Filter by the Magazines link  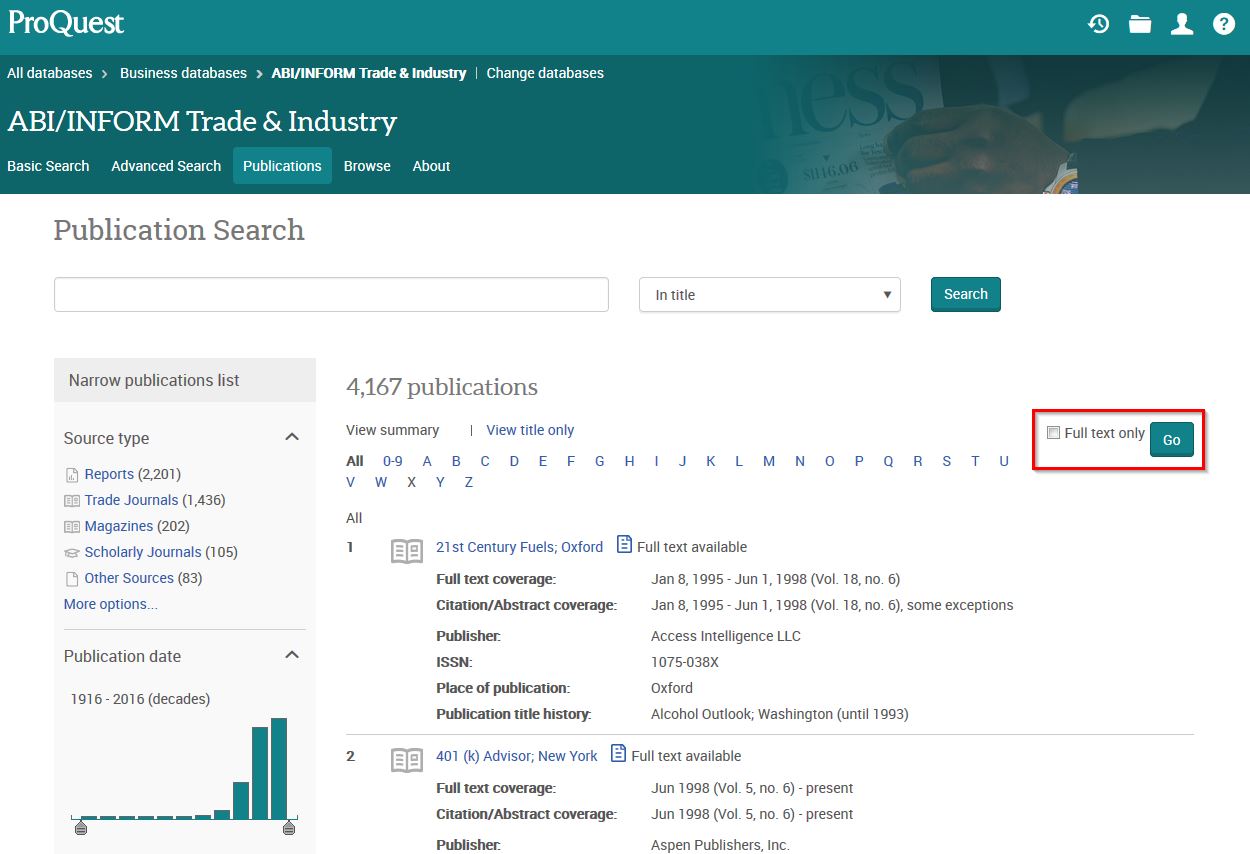tap(119, 526)
